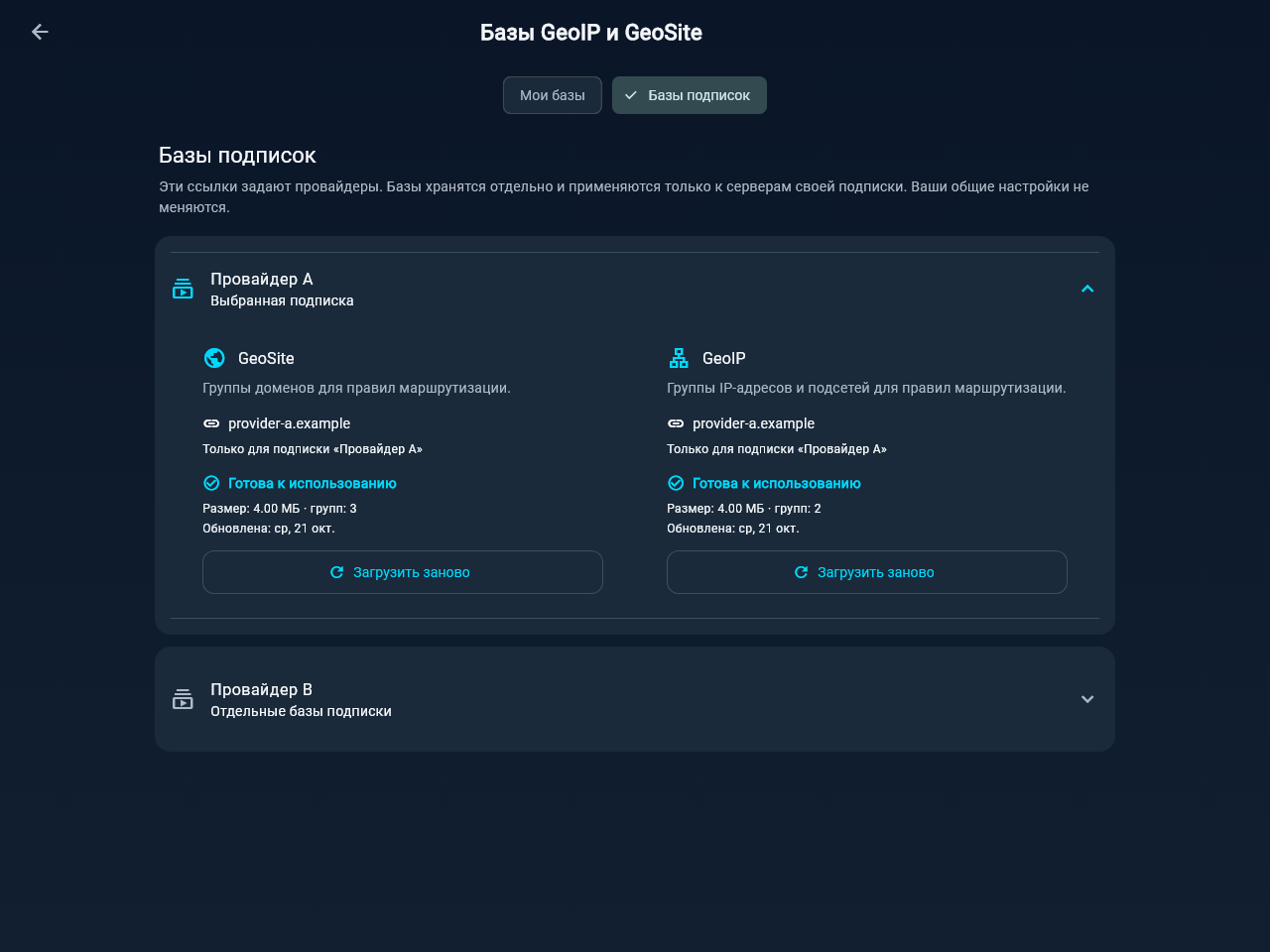Click the GeoIP network icon
This screenshot has height=952, width=1270.
(x=679, y=358)
